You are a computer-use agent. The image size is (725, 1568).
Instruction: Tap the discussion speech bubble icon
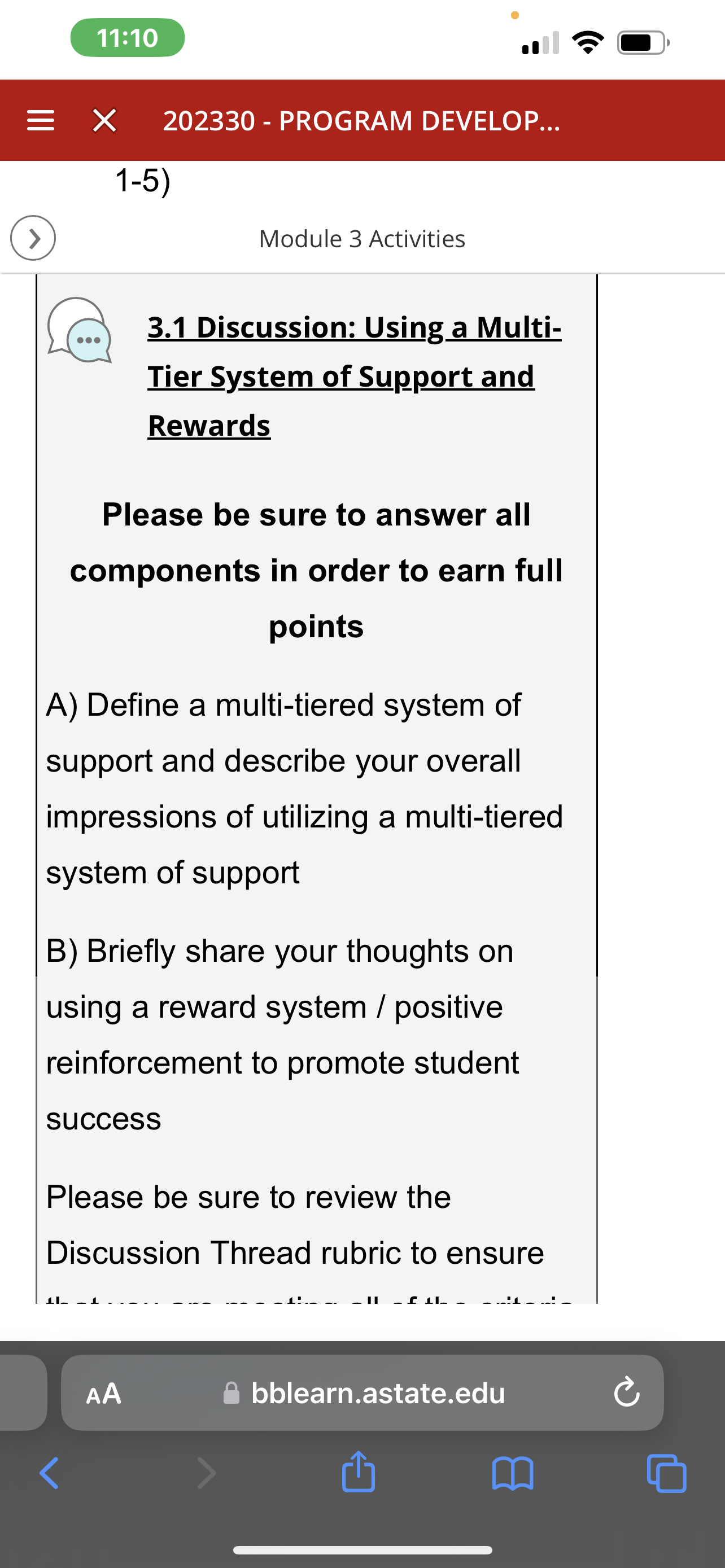80,331
